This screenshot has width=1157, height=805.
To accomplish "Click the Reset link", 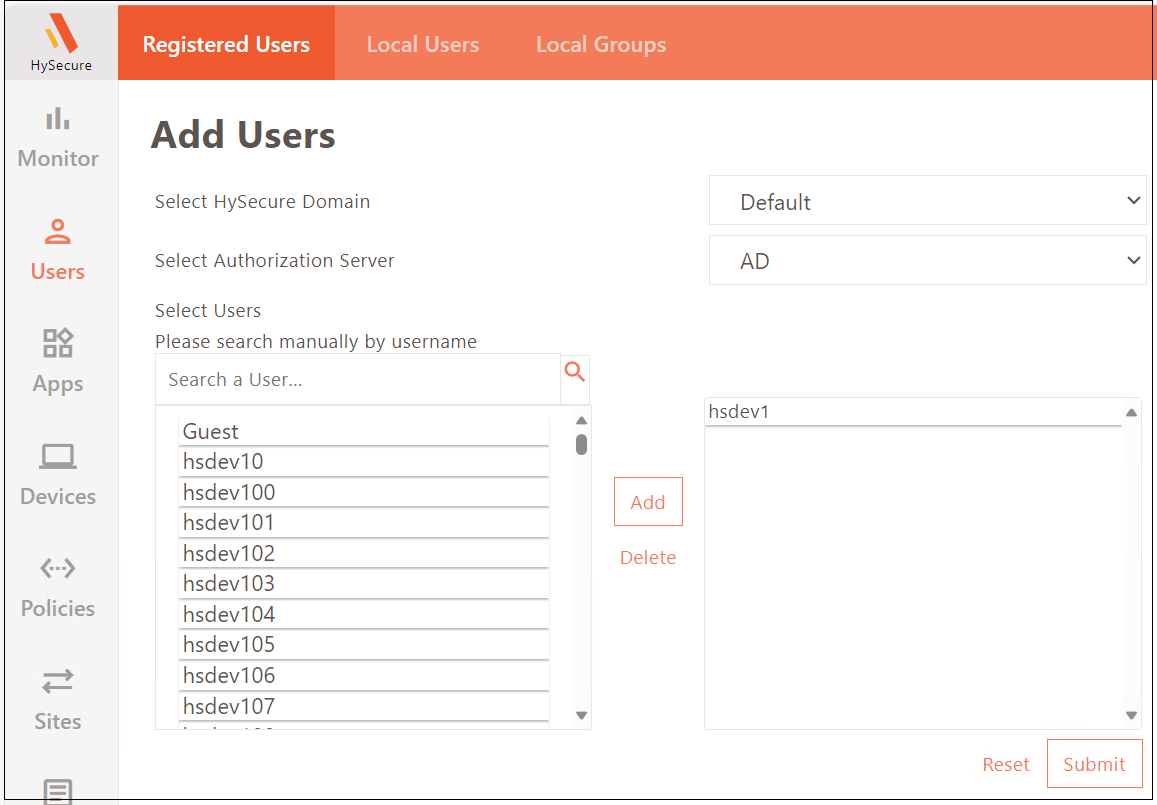I will (x=1005, y=764).
